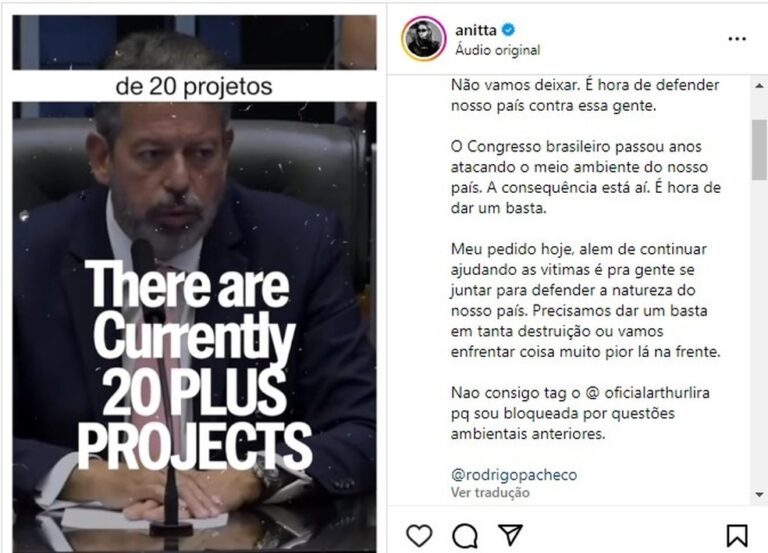Screen dimensions: 768x553
Task: Like the post with the heart icon
Action: (x=419, y=535)
